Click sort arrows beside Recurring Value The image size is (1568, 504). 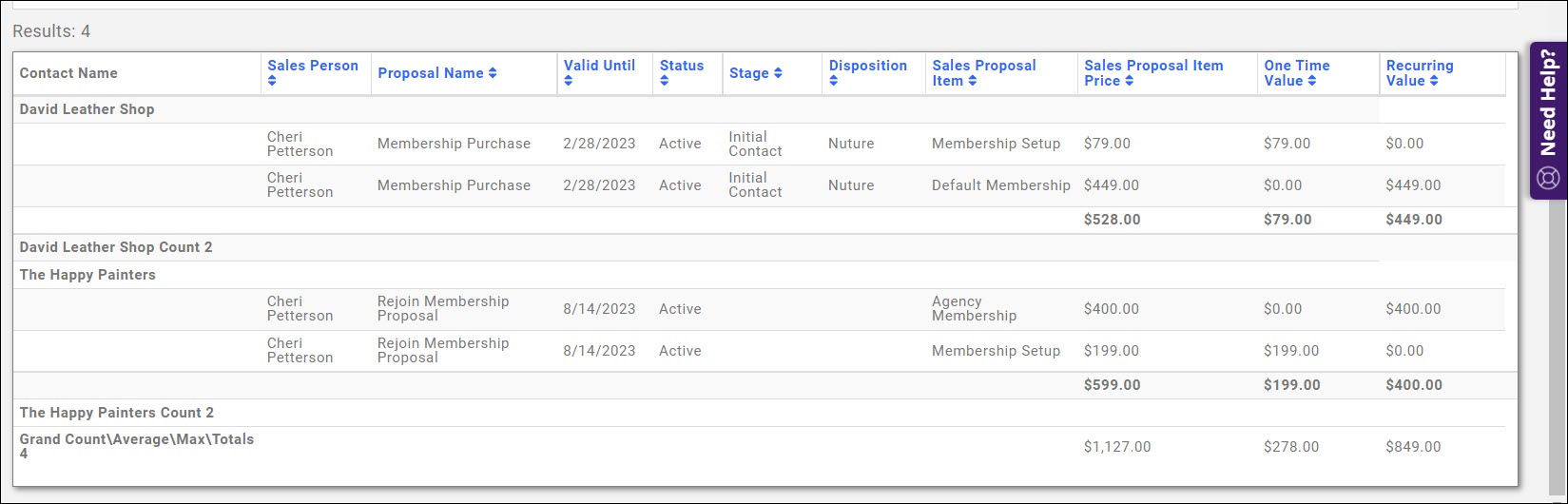tap(1434, 82)
